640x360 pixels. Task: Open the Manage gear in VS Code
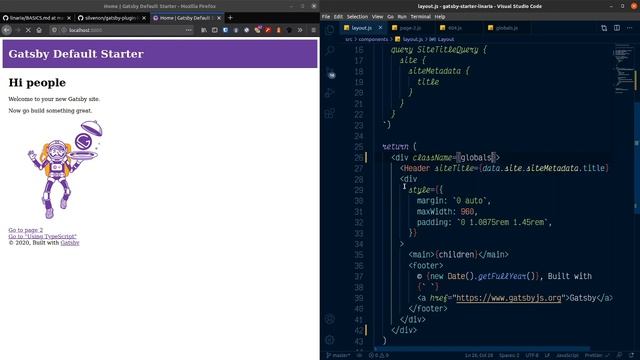330,340
